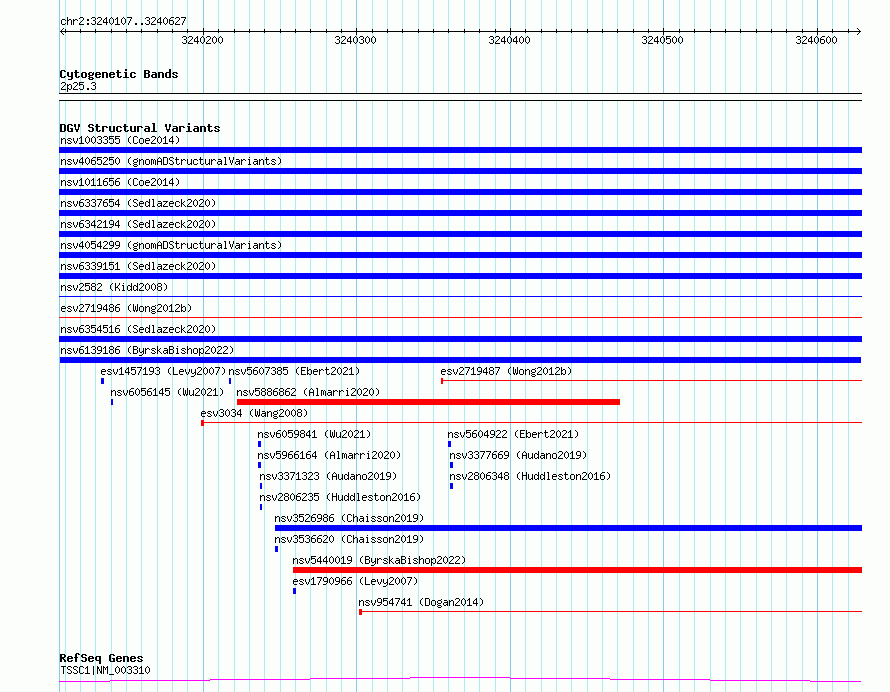Click the right arrow on the ruler

click(x=858, y=31)
